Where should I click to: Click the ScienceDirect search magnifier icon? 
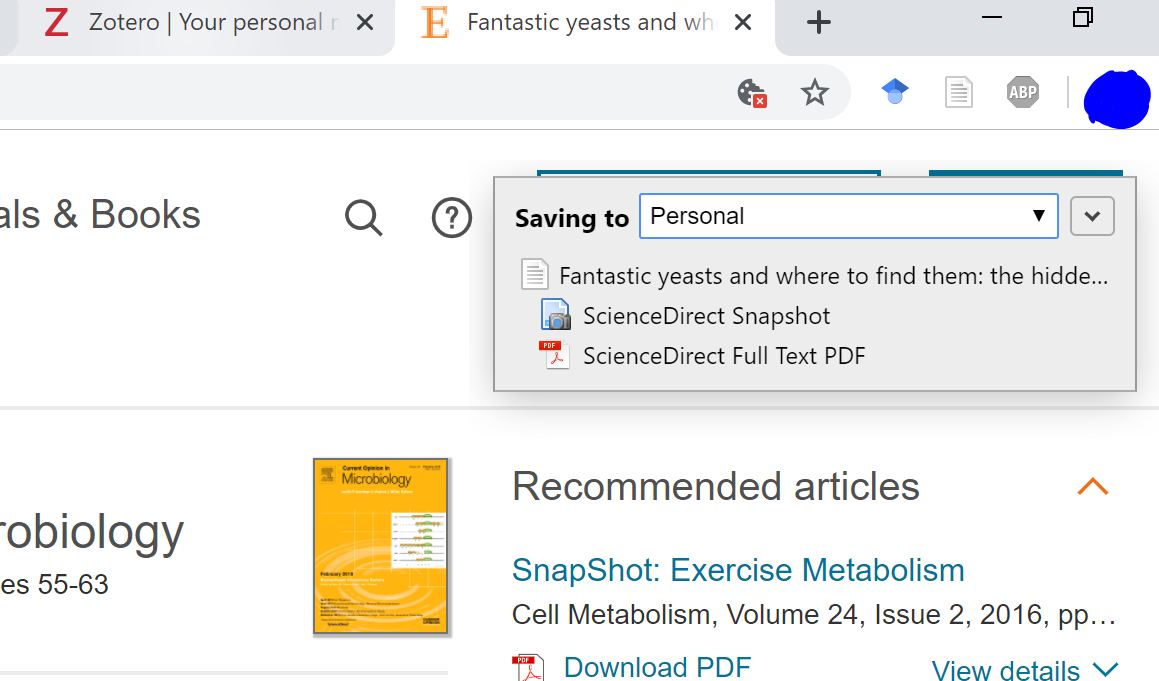pyautogui.click(x=364, y=217)
